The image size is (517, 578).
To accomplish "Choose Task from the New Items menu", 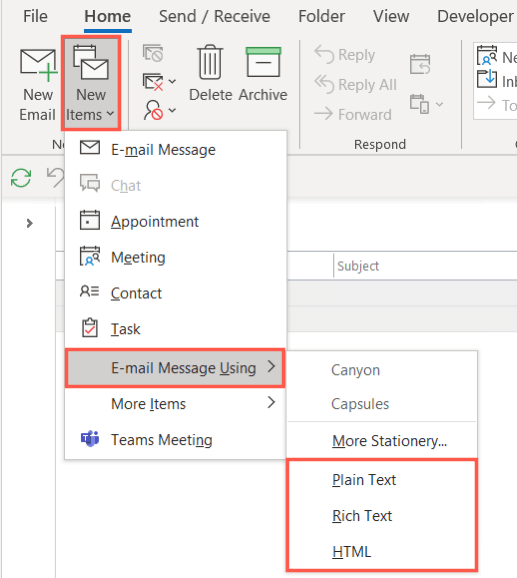I will point(175,329).
